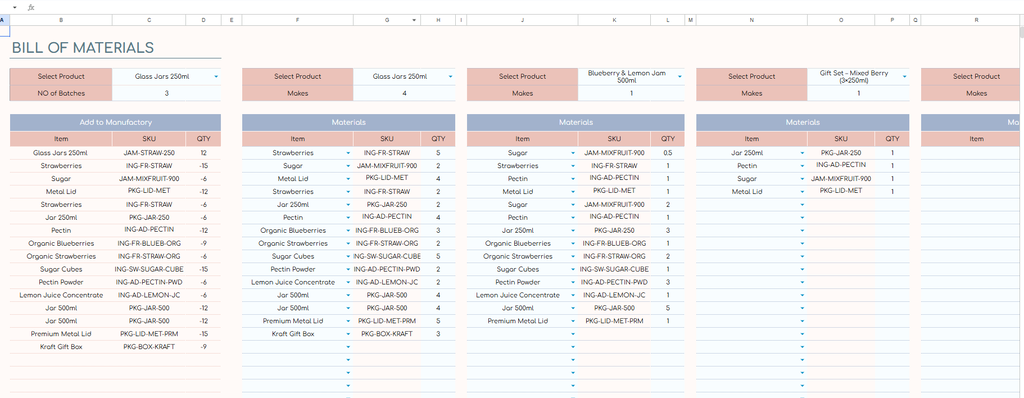Viewport: 1024px width, 398px height.
Task: Click the Makes value cell showing 4
Action: pos(404,93)
